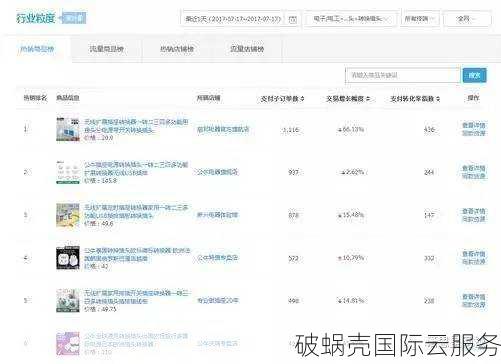Open rank 2 product title priced 145.8
This screenshot has height=364, width=501.
click(x=136, y=169)
